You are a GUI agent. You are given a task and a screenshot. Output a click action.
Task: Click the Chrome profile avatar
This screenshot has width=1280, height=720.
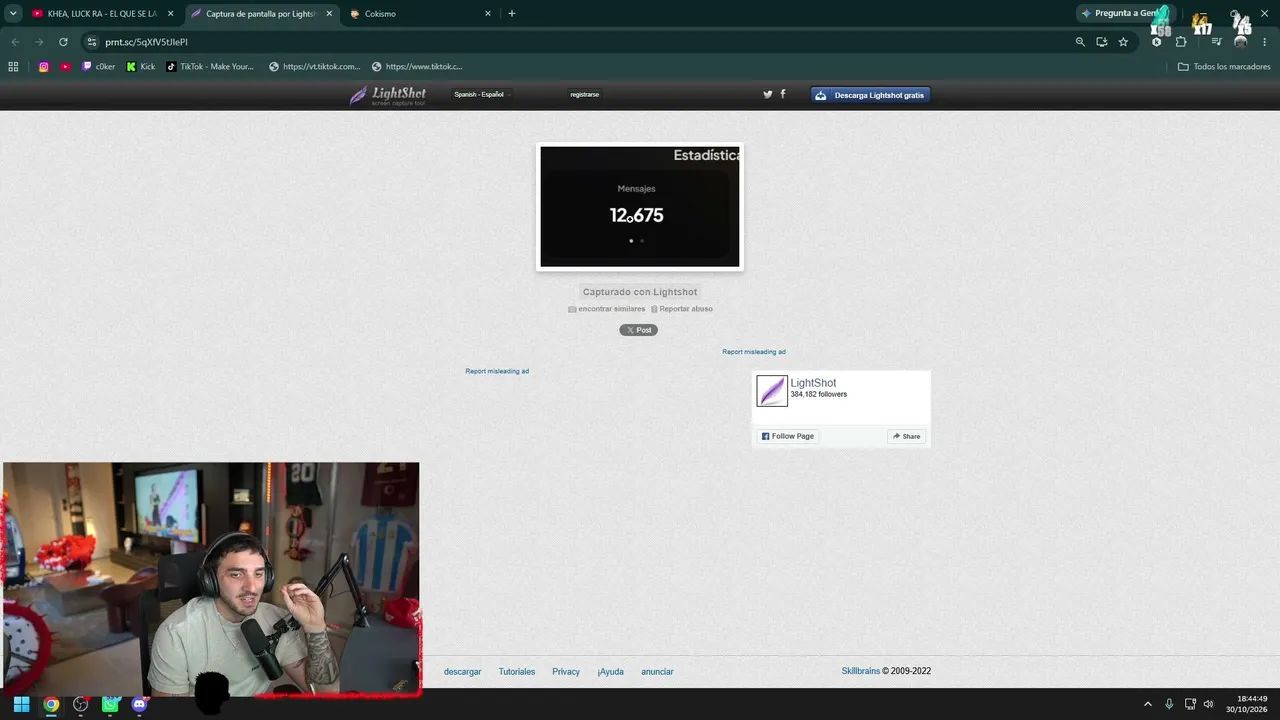point(1241,42)
